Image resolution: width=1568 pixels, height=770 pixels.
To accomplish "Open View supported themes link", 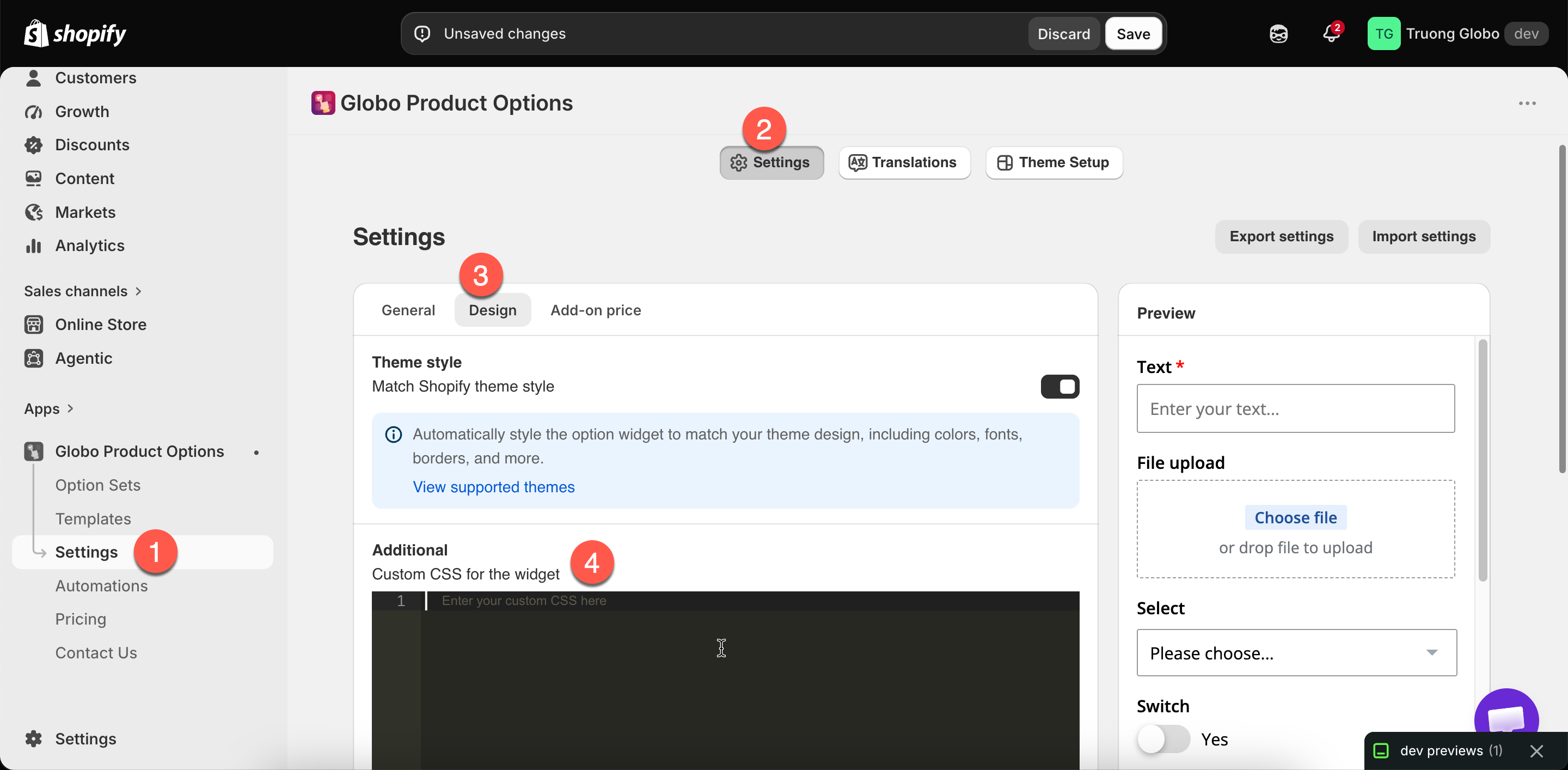I will click(x=493, y=487).
